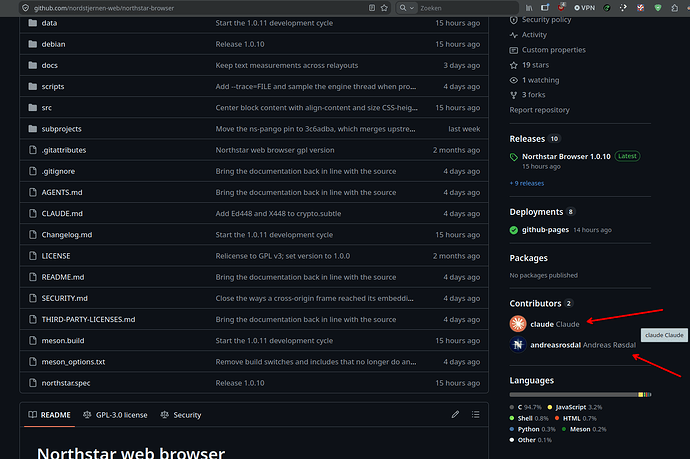690x459 pixels.
Task: Open the docs folder
Action: [50, 65]
